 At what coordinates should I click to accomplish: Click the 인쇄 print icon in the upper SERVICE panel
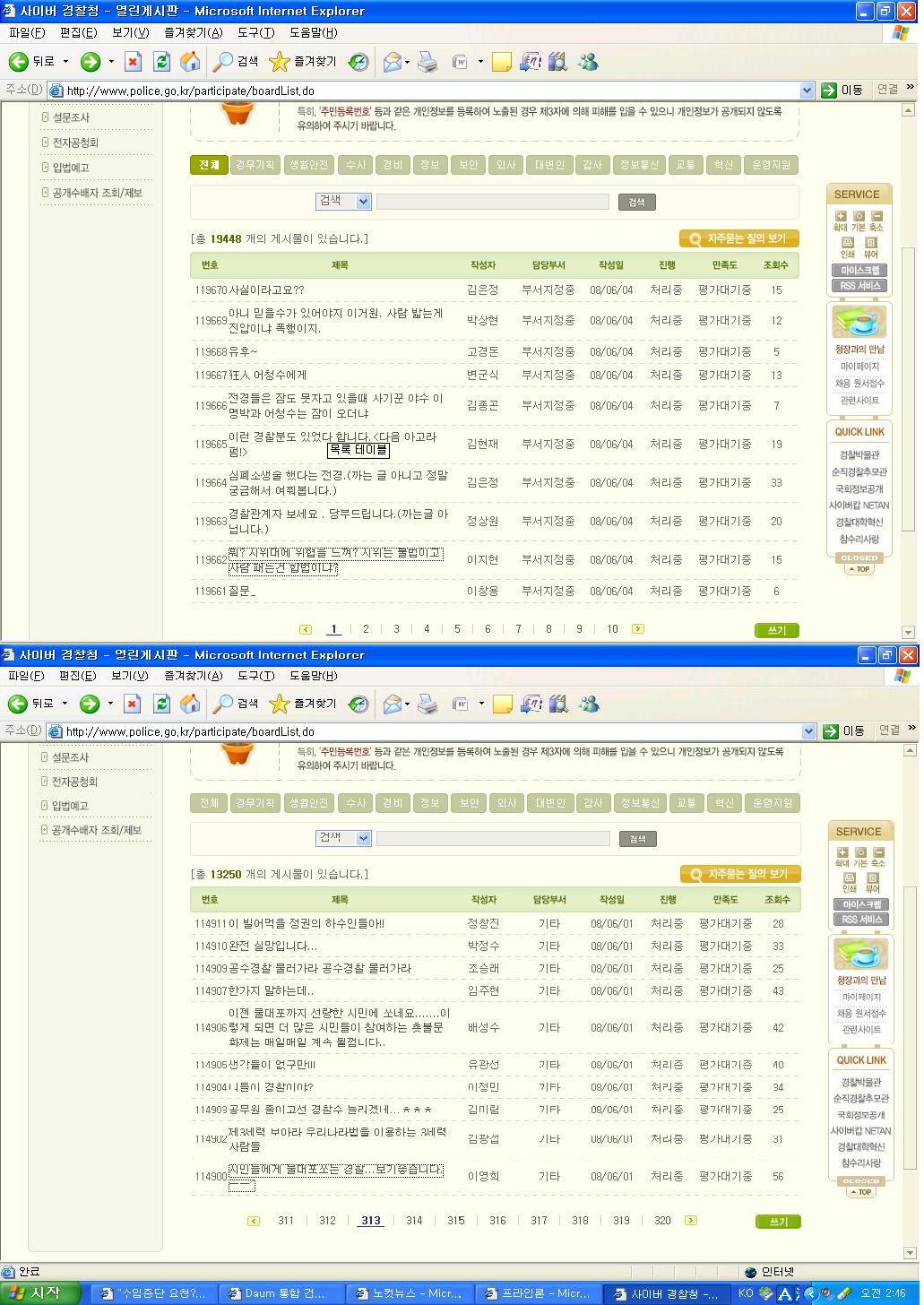point(847,243)
